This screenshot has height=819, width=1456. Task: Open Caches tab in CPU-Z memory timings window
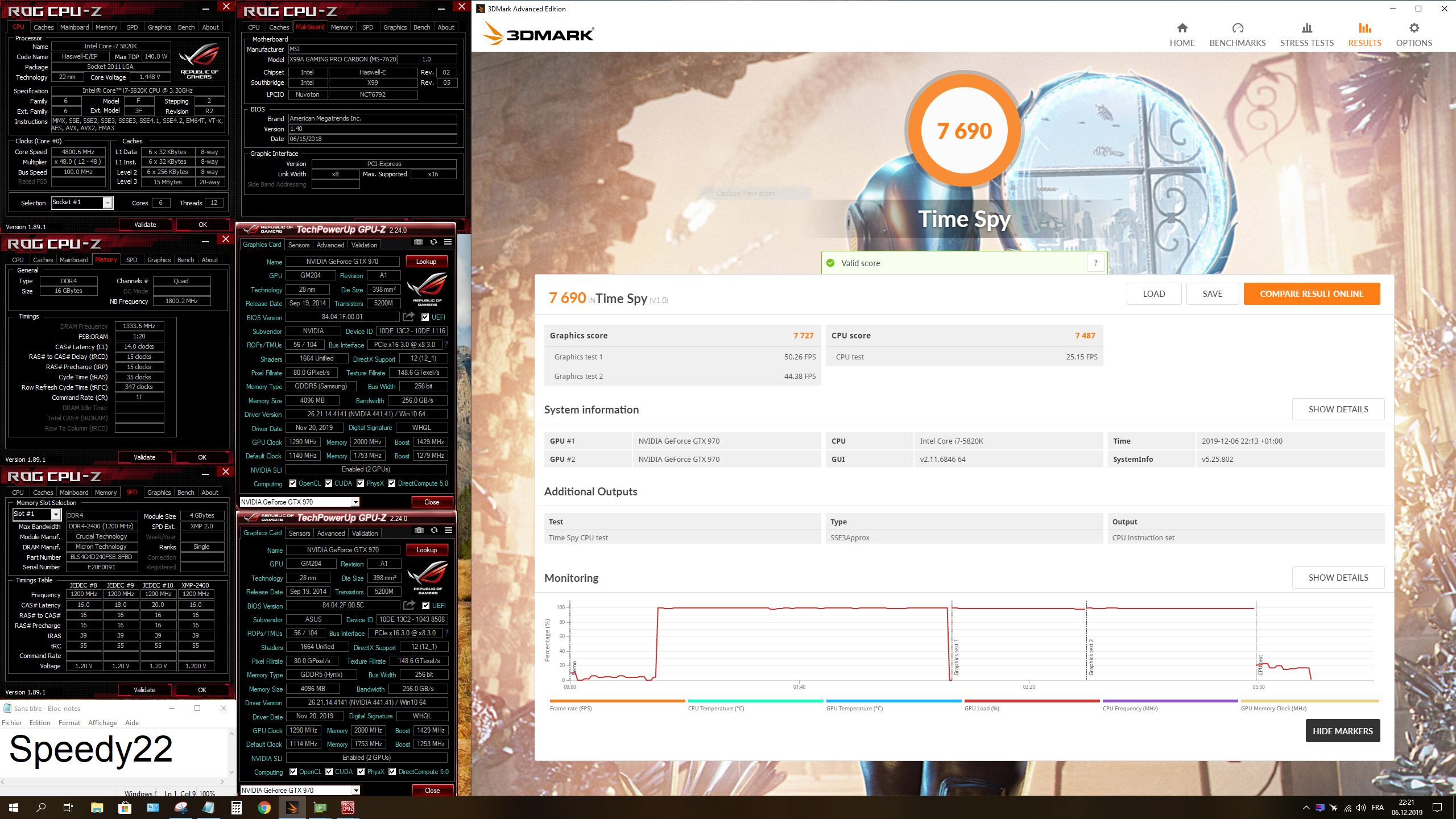click(x=43, y=260)
